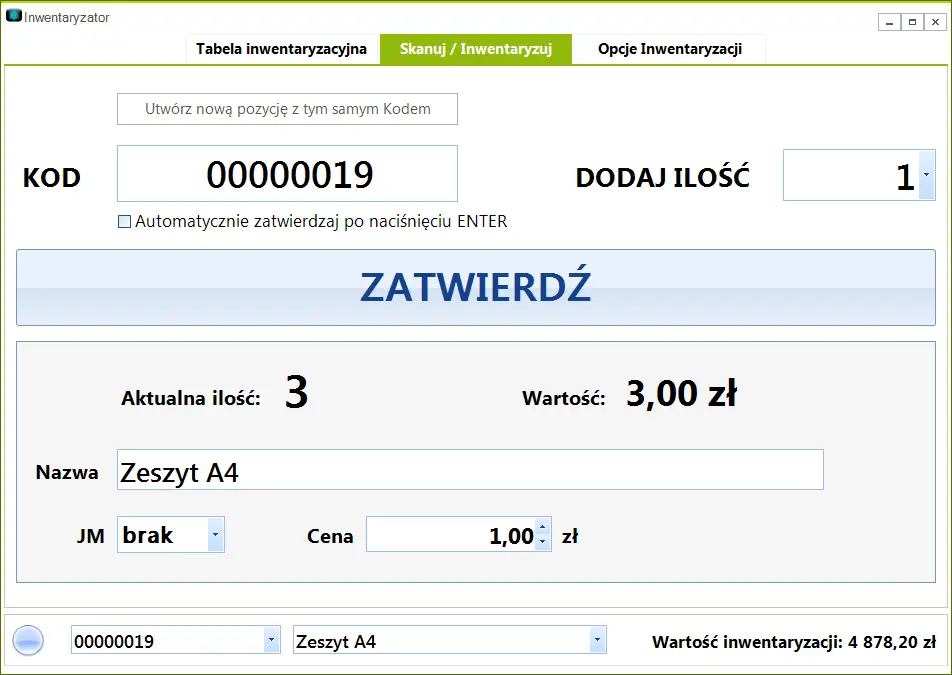This screenshot has height=675, width=952.
Task: Click the Aktualna ilość value 3
Action: tap(296, 392)
